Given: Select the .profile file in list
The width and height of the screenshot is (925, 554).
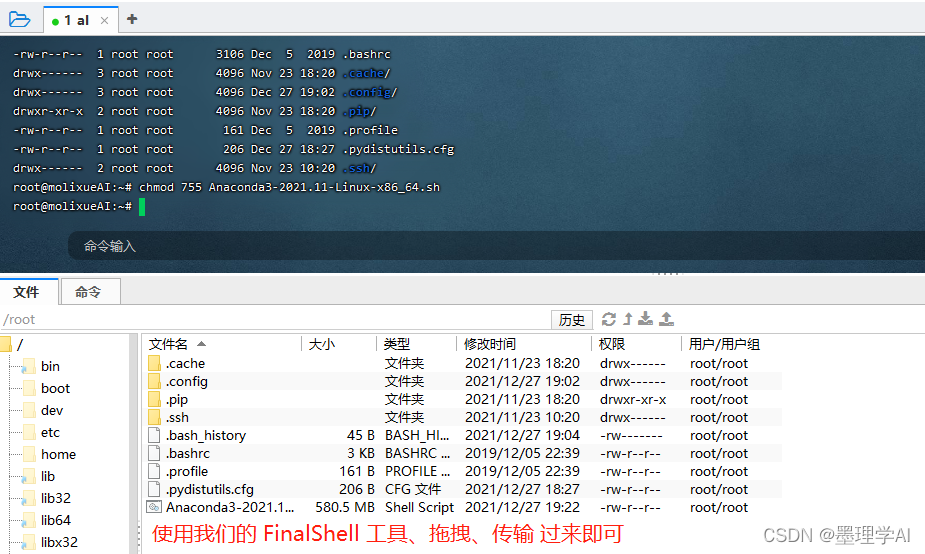Looking at the screenshot, I should click(x=463, y=471).
